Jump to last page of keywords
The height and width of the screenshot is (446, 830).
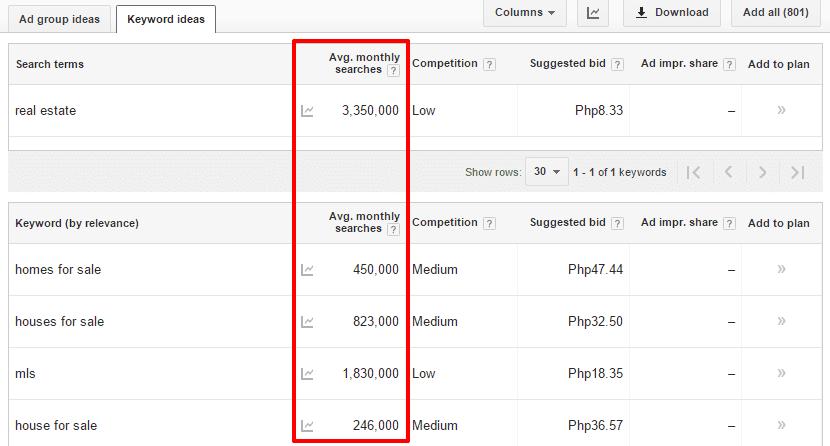tap(797, 172)
